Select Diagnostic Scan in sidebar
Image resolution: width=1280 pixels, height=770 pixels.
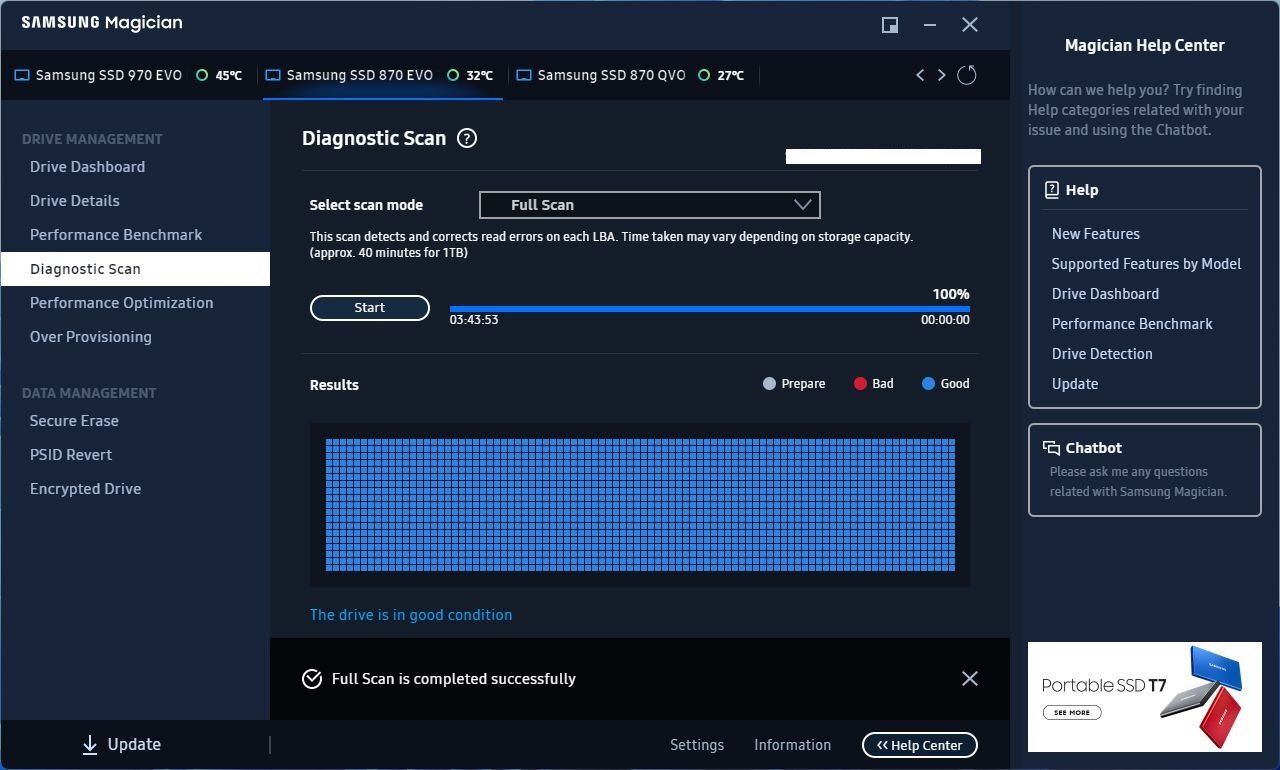click(x=135, y=269)
